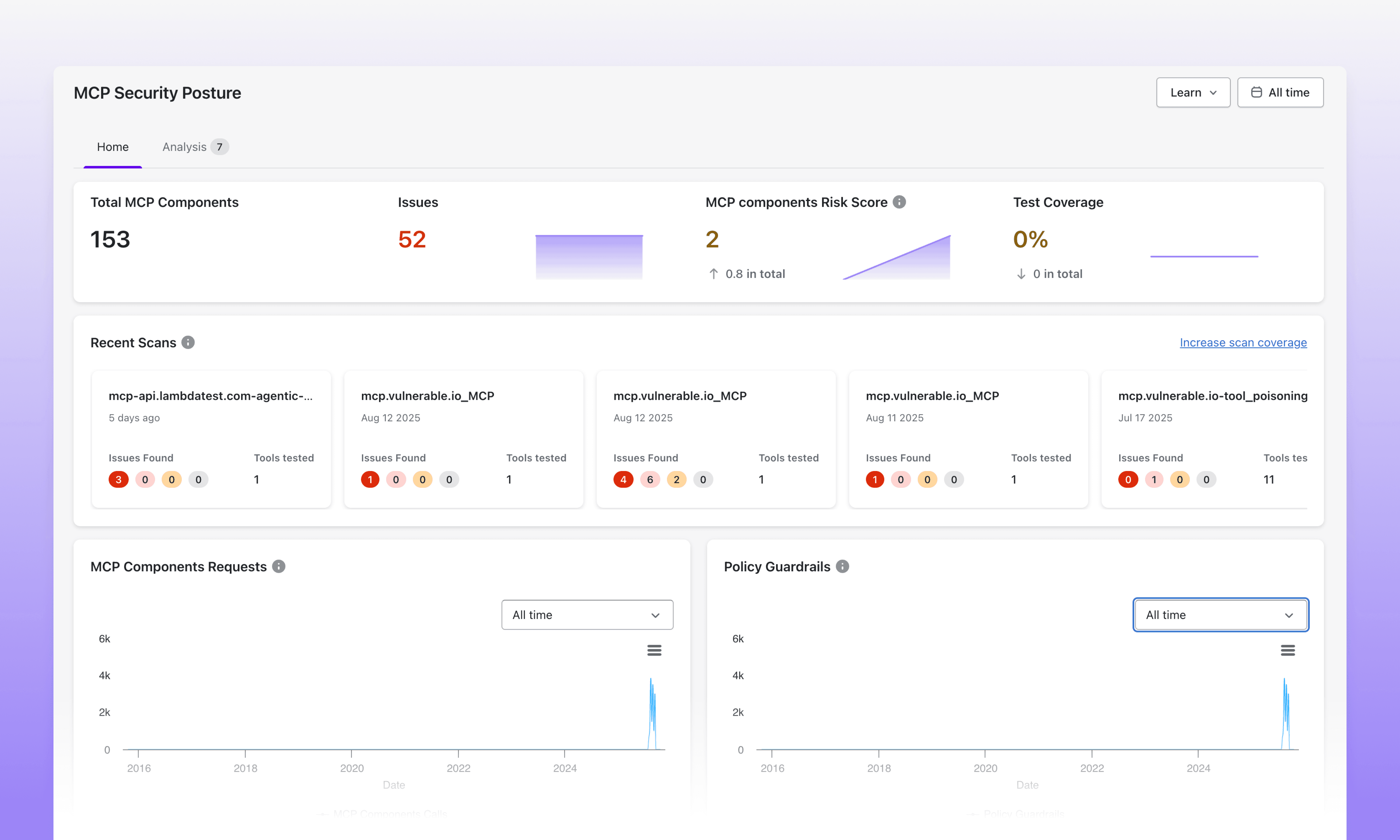Click the Increase scan coverage link
This screenshot has height=840, width=1400.
point(1243,342)
